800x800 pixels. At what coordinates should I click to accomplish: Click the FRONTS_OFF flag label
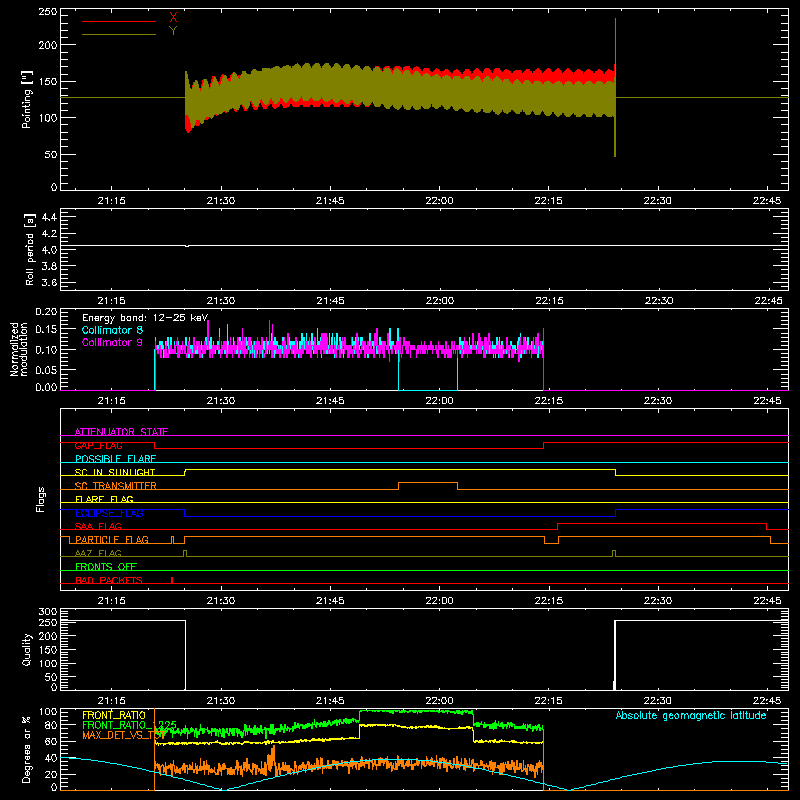[106, 566]
